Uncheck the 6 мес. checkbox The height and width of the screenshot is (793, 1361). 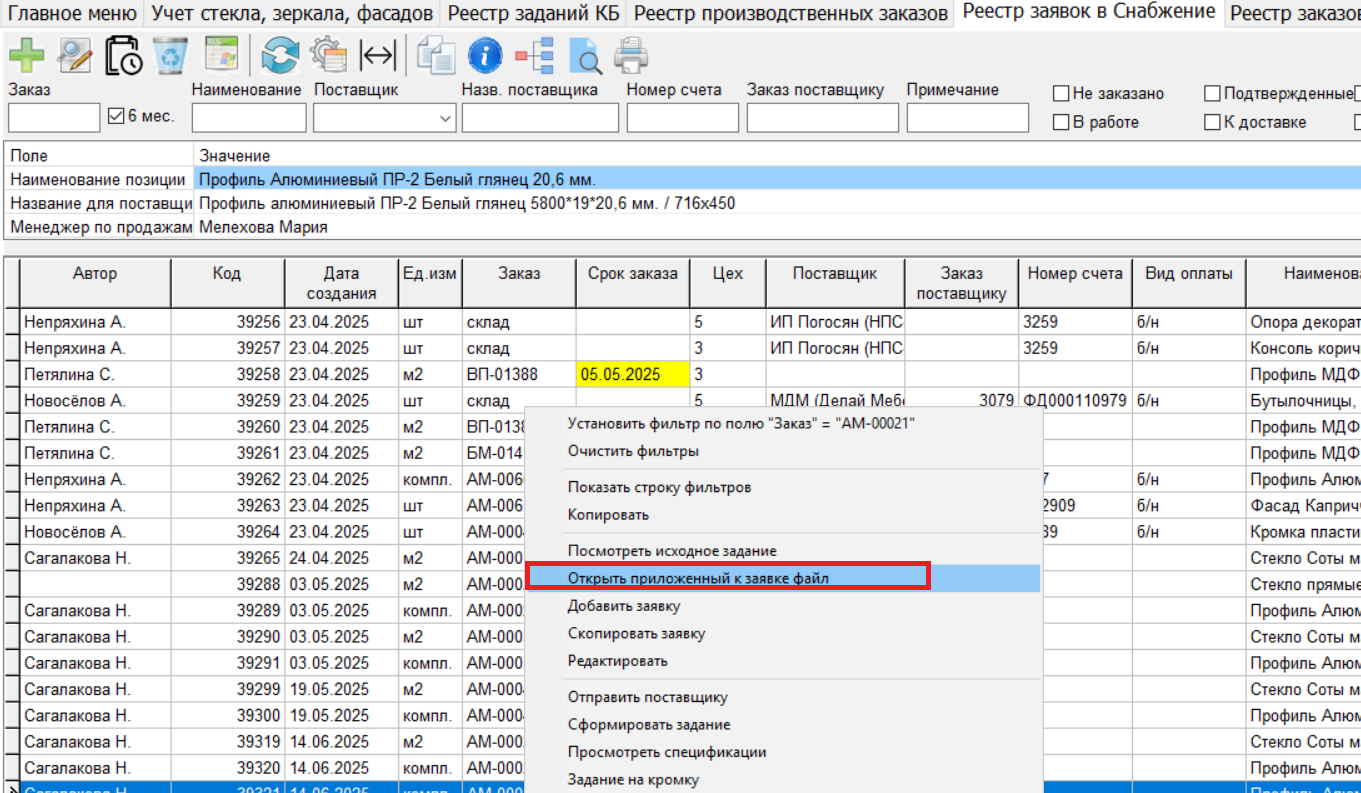pos(115,116)
